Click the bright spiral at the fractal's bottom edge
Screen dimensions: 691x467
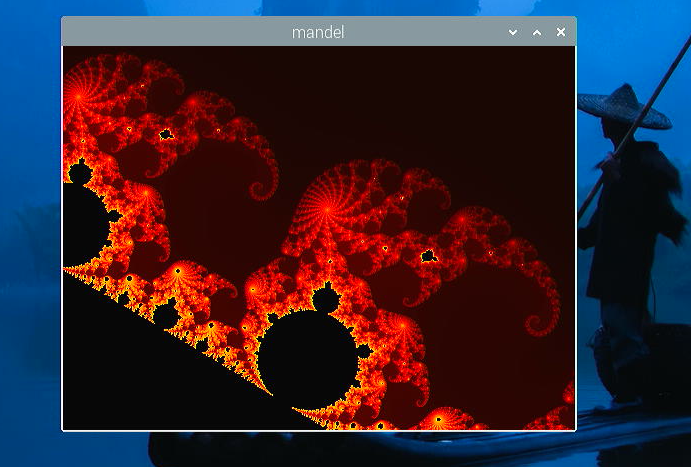coord(438,420)
